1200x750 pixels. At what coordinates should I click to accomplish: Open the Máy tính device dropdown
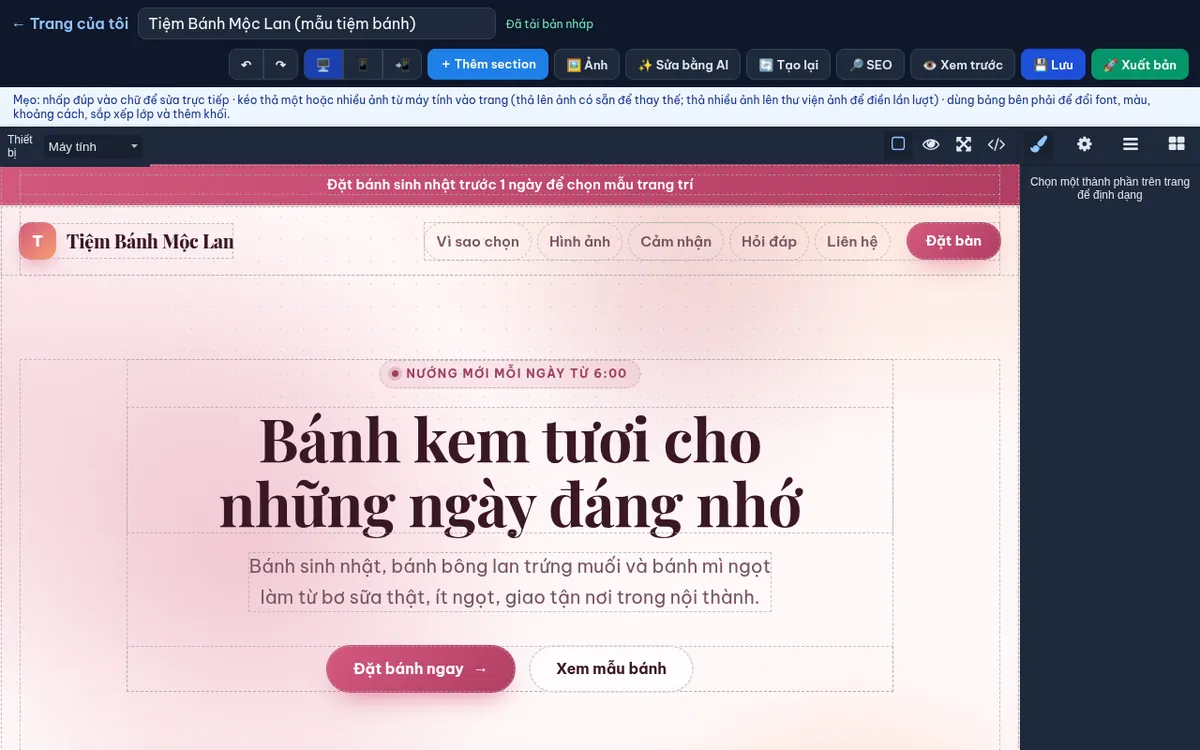93,147
